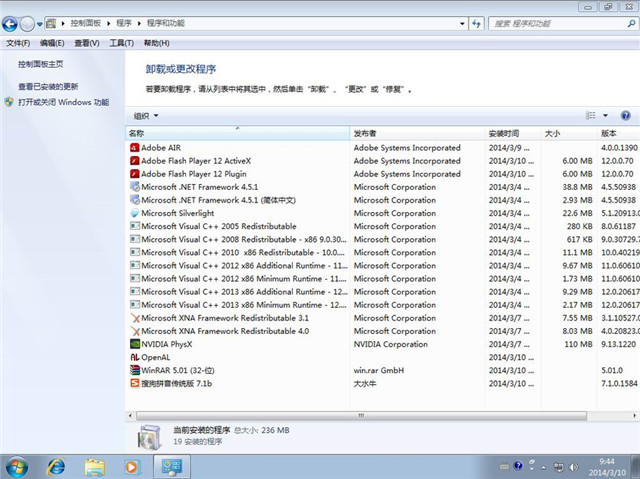
Task: Click the 查看已安装的更新 link
Action: click(x=48, y=87)
